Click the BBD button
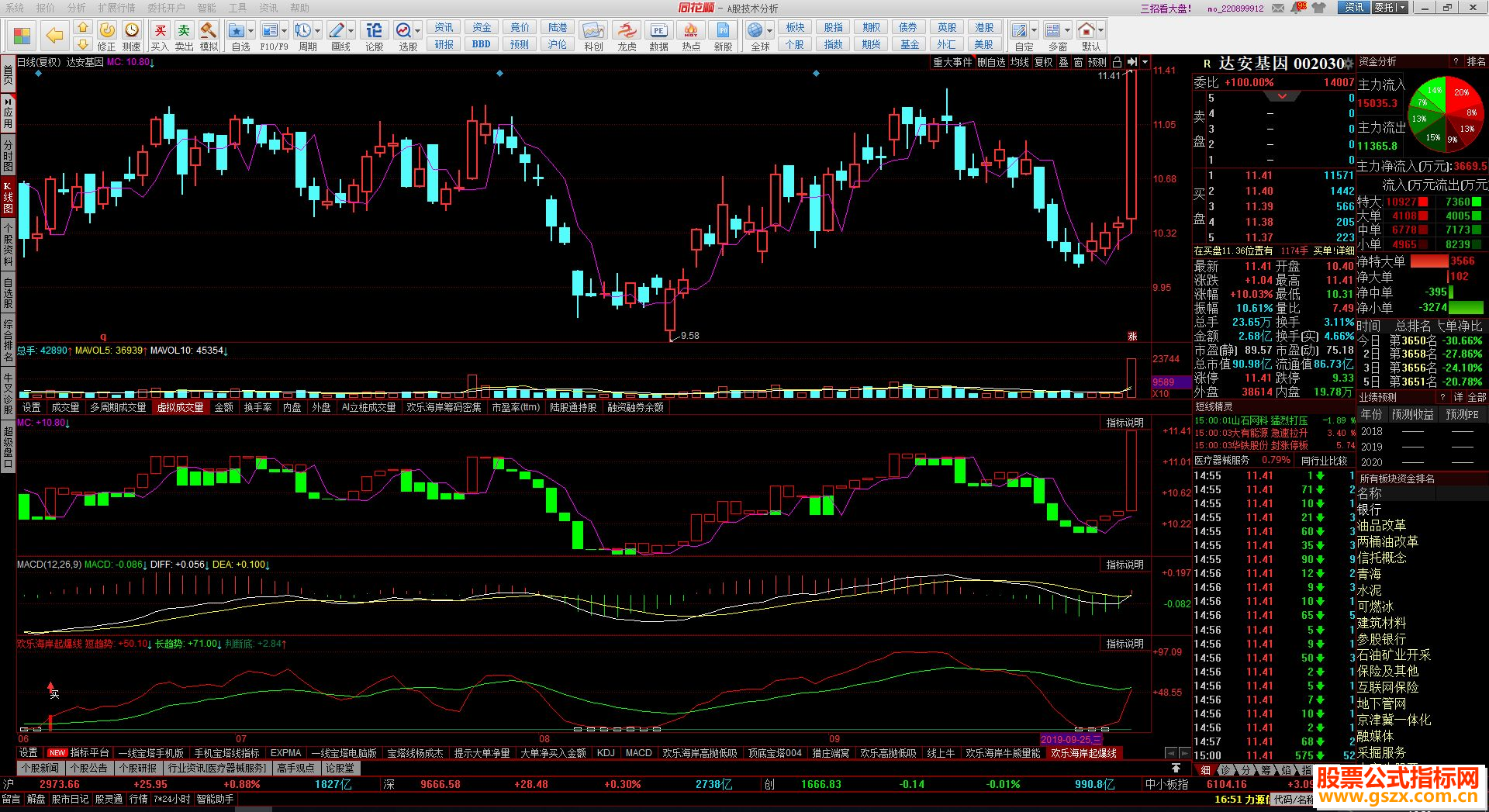This screenshot has width=1489, height=812. click(482, 44)
